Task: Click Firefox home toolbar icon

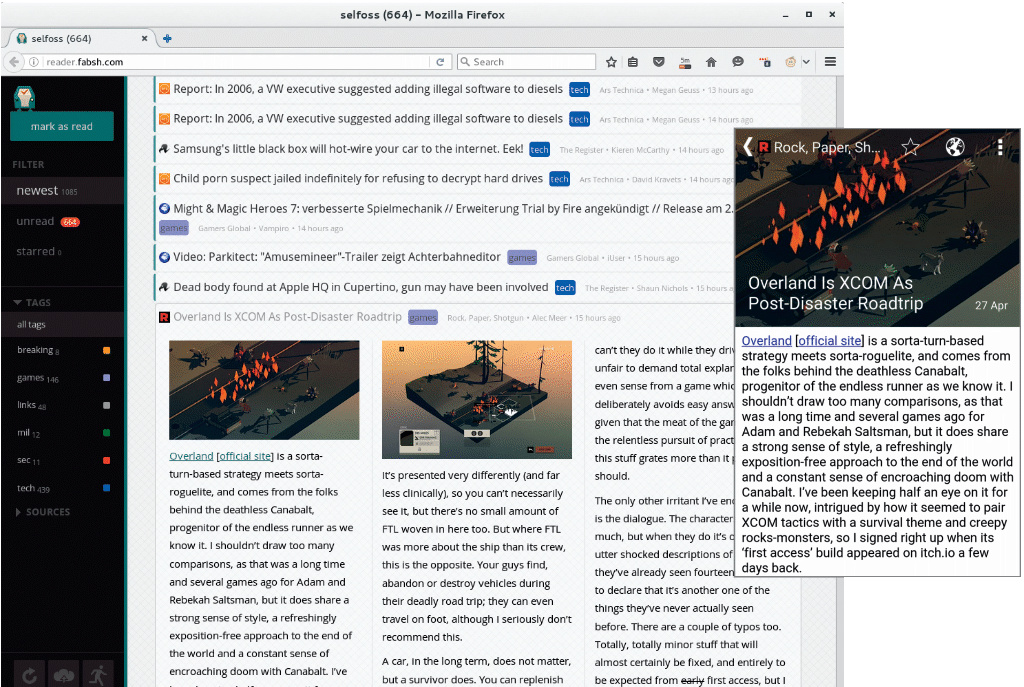Action: (711, 62)
